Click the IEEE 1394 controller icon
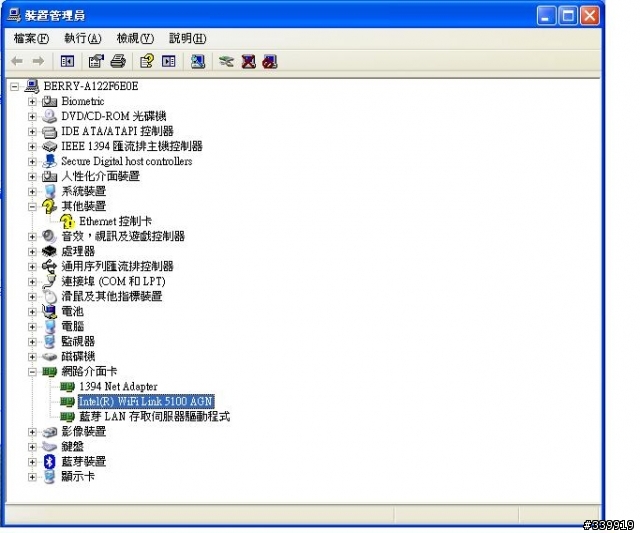This screenshot has width=640, height=533. click(49, 146)
